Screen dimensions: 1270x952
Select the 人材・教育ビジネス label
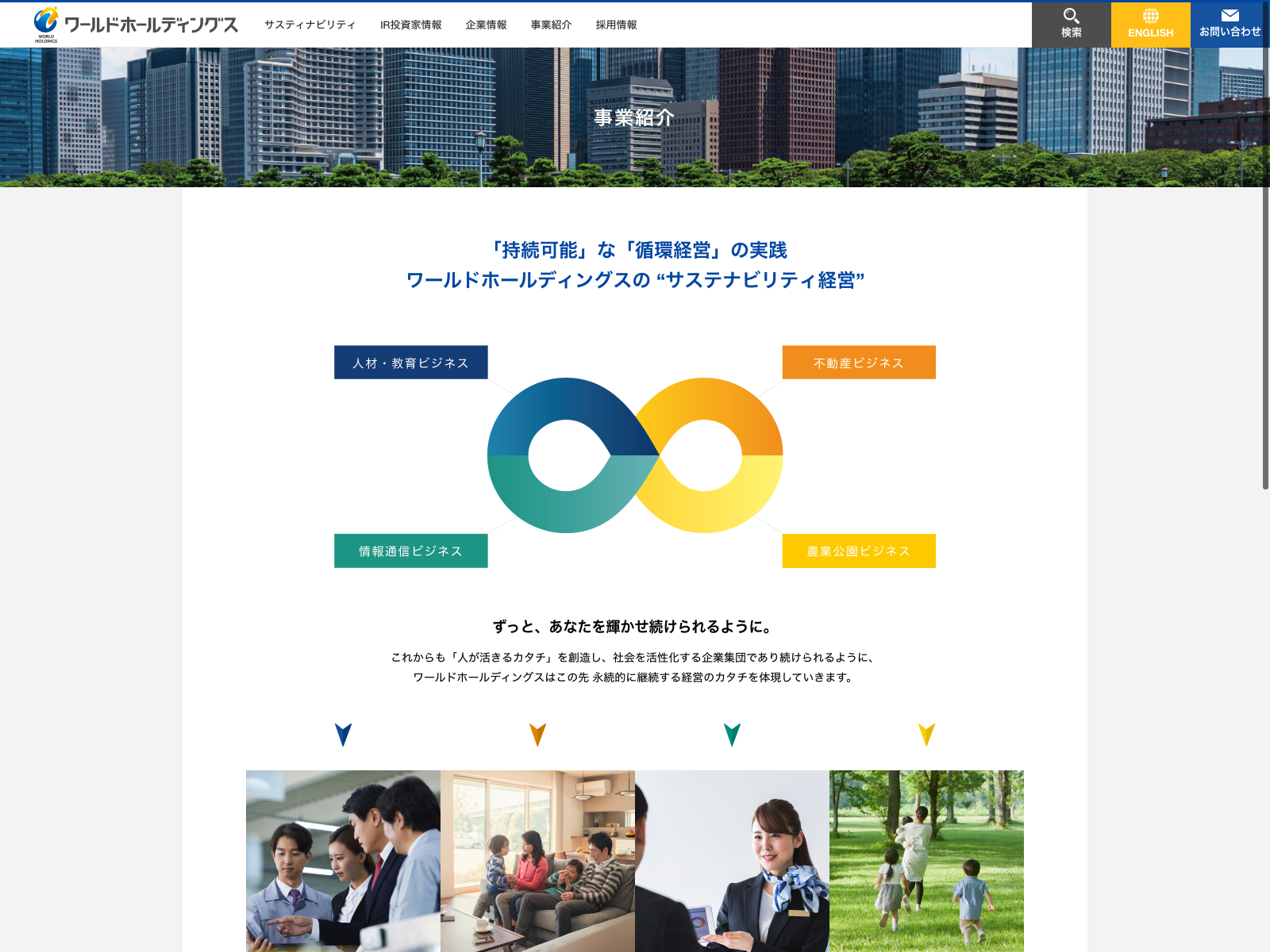click(410, 363)
